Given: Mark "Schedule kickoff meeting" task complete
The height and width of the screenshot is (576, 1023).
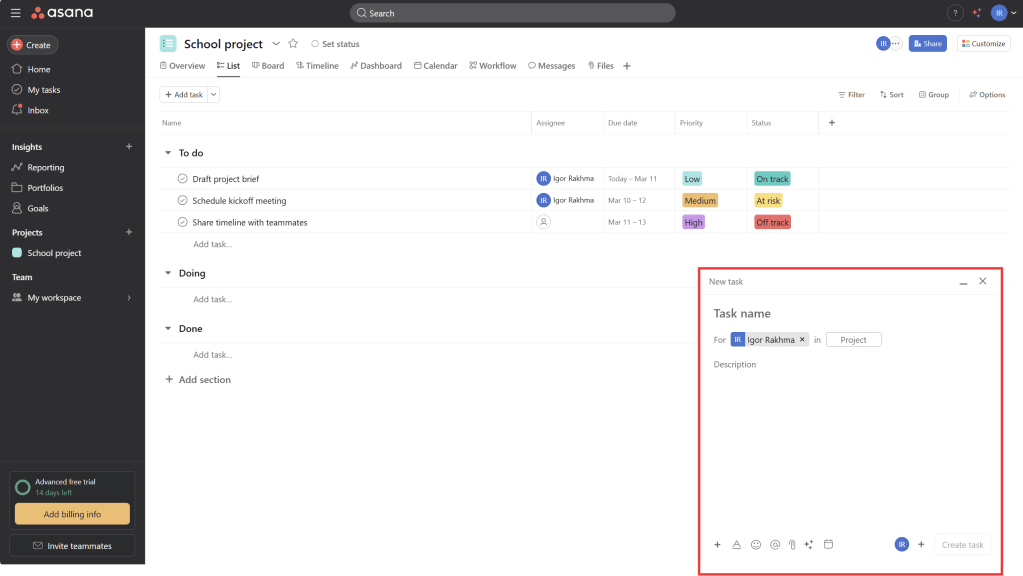Looking at the screenshot, I should tap(182, 201).
